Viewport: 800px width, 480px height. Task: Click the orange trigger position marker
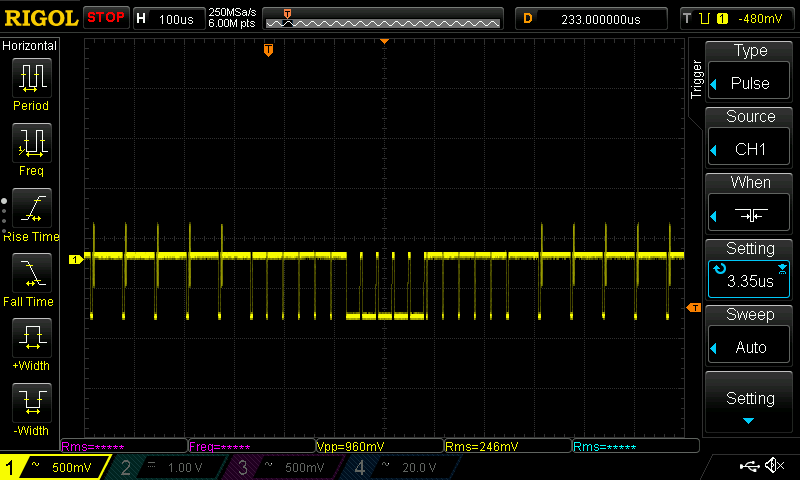point(268,50)
